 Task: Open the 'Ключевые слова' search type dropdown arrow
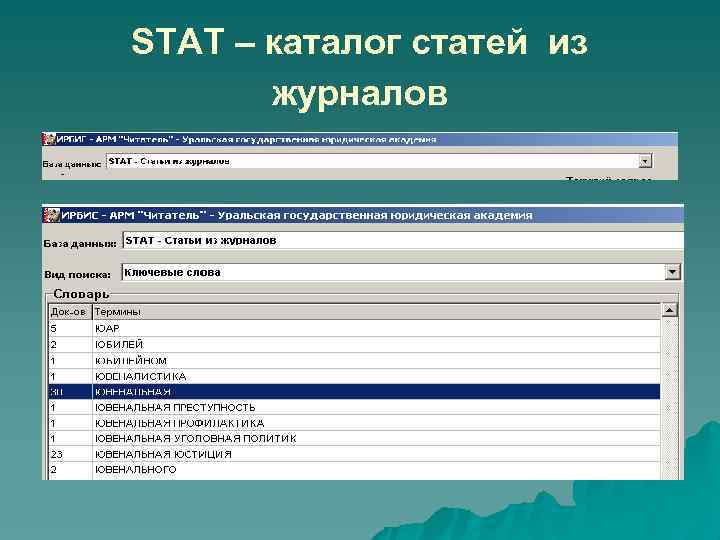coord(672,272)
